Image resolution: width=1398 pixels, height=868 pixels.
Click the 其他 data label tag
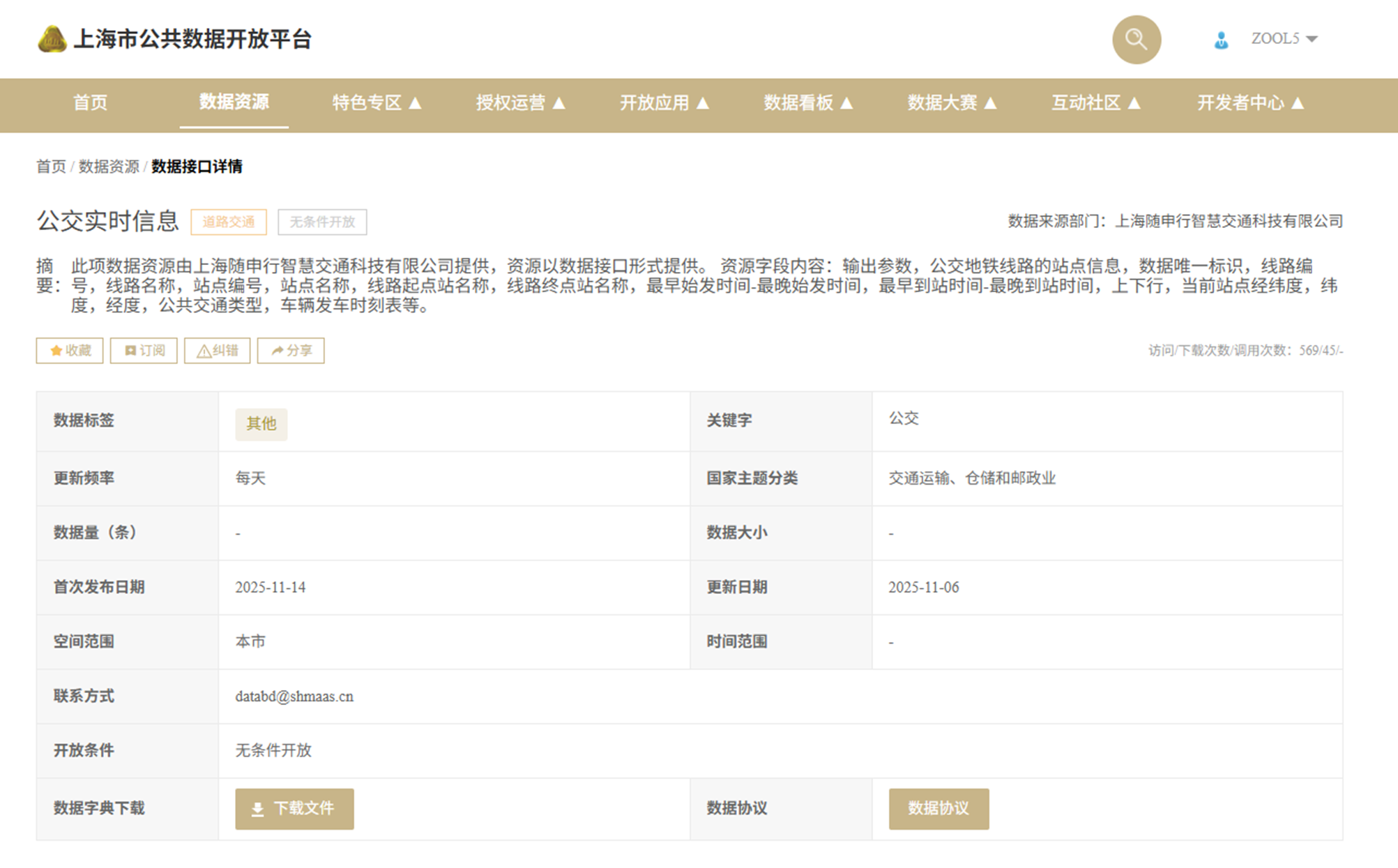coord(261,423)
